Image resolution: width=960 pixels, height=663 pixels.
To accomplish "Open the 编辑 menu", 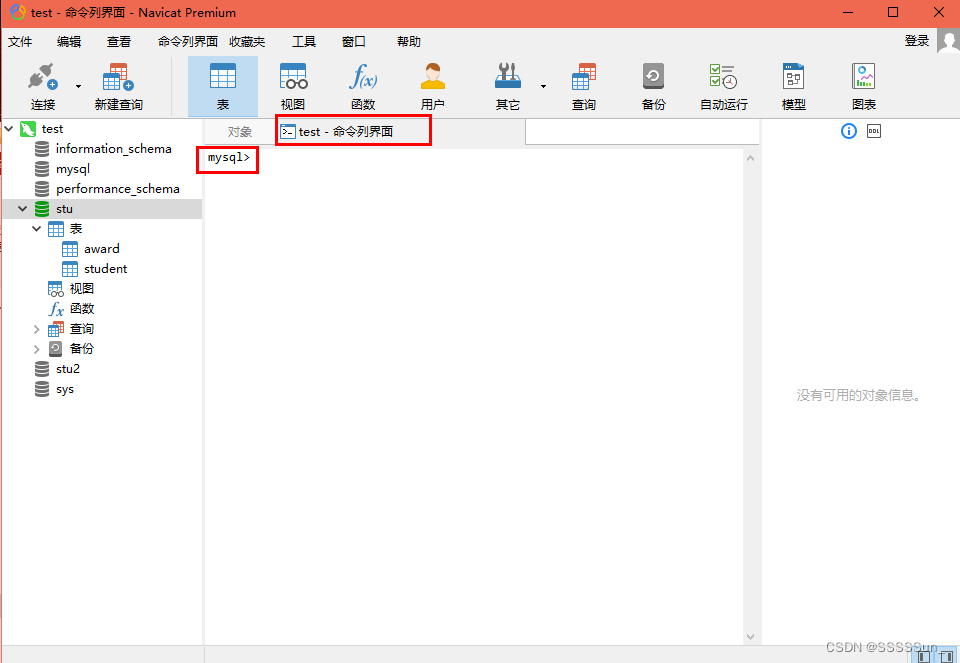I will pos(69,42).
